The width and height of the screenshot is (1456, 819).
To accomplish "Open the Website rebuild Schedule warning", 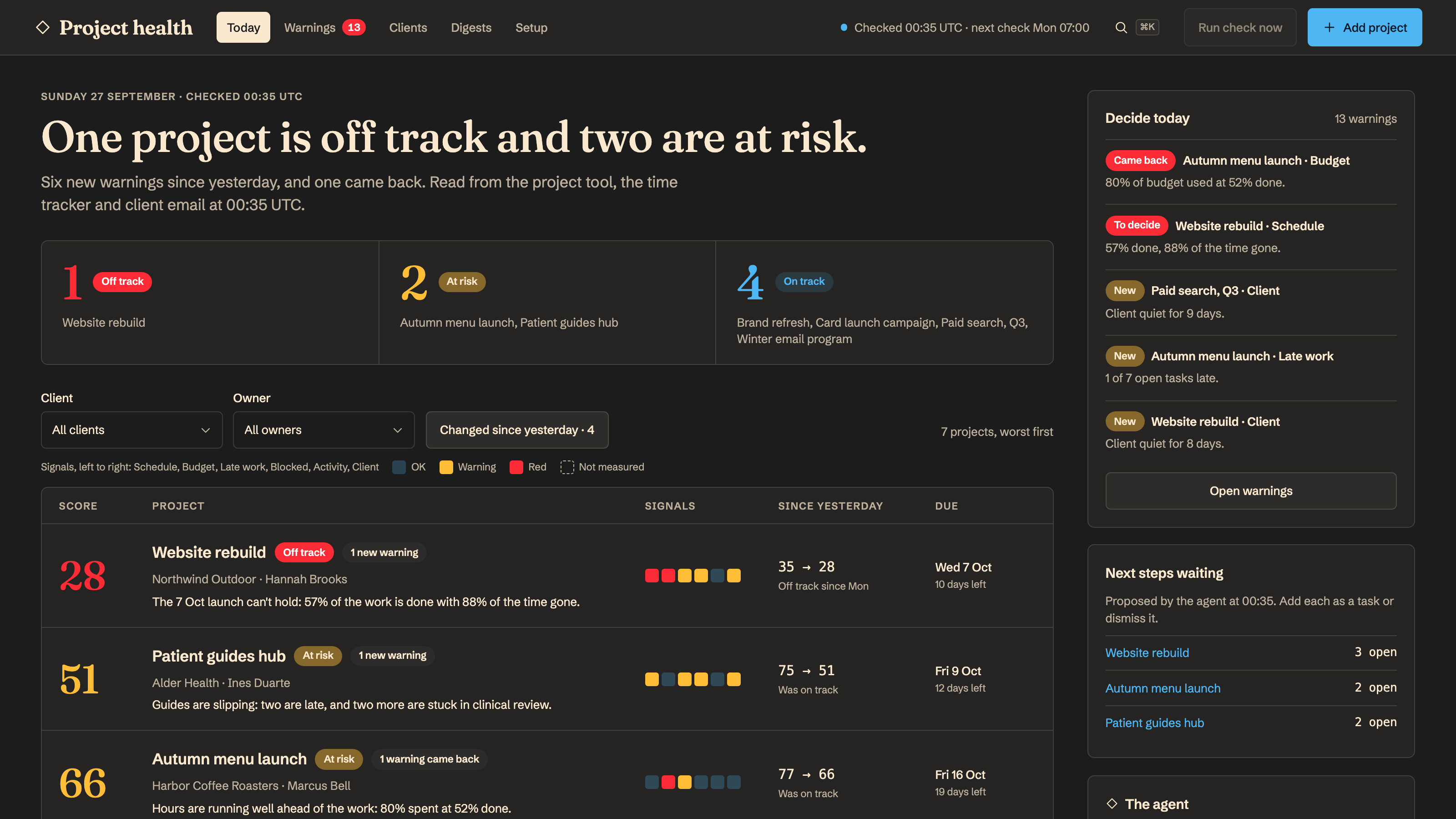I will (1250, 236).
